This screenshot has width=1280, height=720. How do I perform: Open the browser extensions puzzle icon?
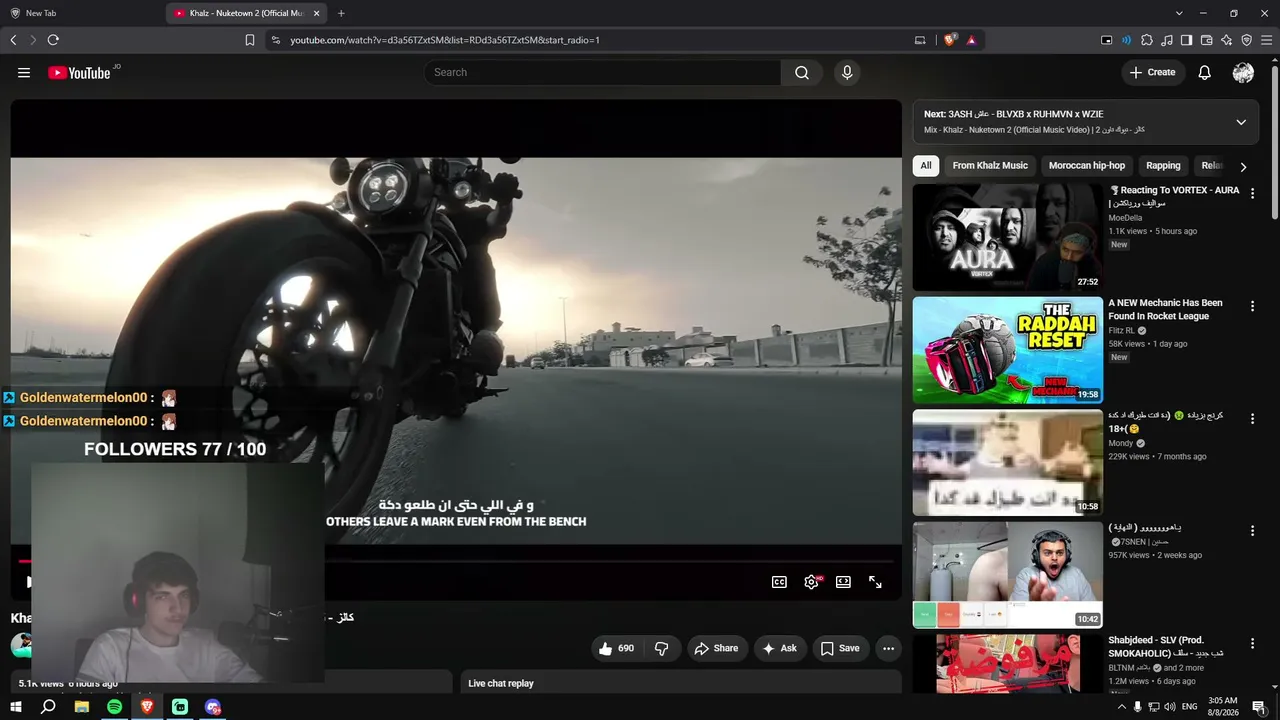coord(1147,40)
